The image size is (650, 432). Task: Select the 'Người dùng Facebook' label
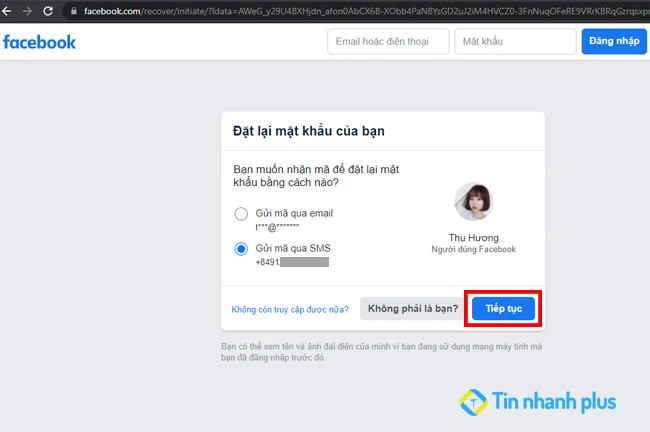coord(474,249)
